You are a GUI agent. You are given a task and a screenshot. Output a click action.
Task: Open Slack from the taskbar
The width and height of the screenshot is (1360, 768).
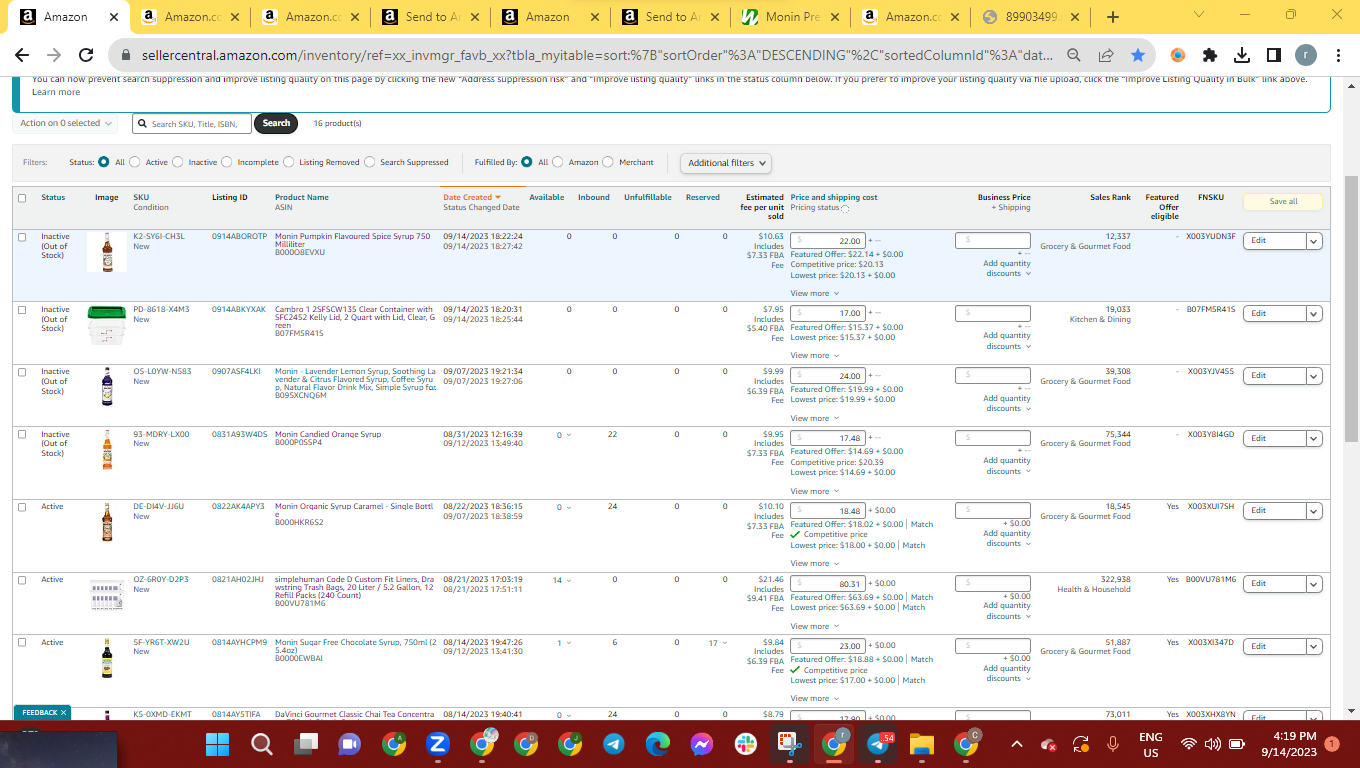click(745, 744)
